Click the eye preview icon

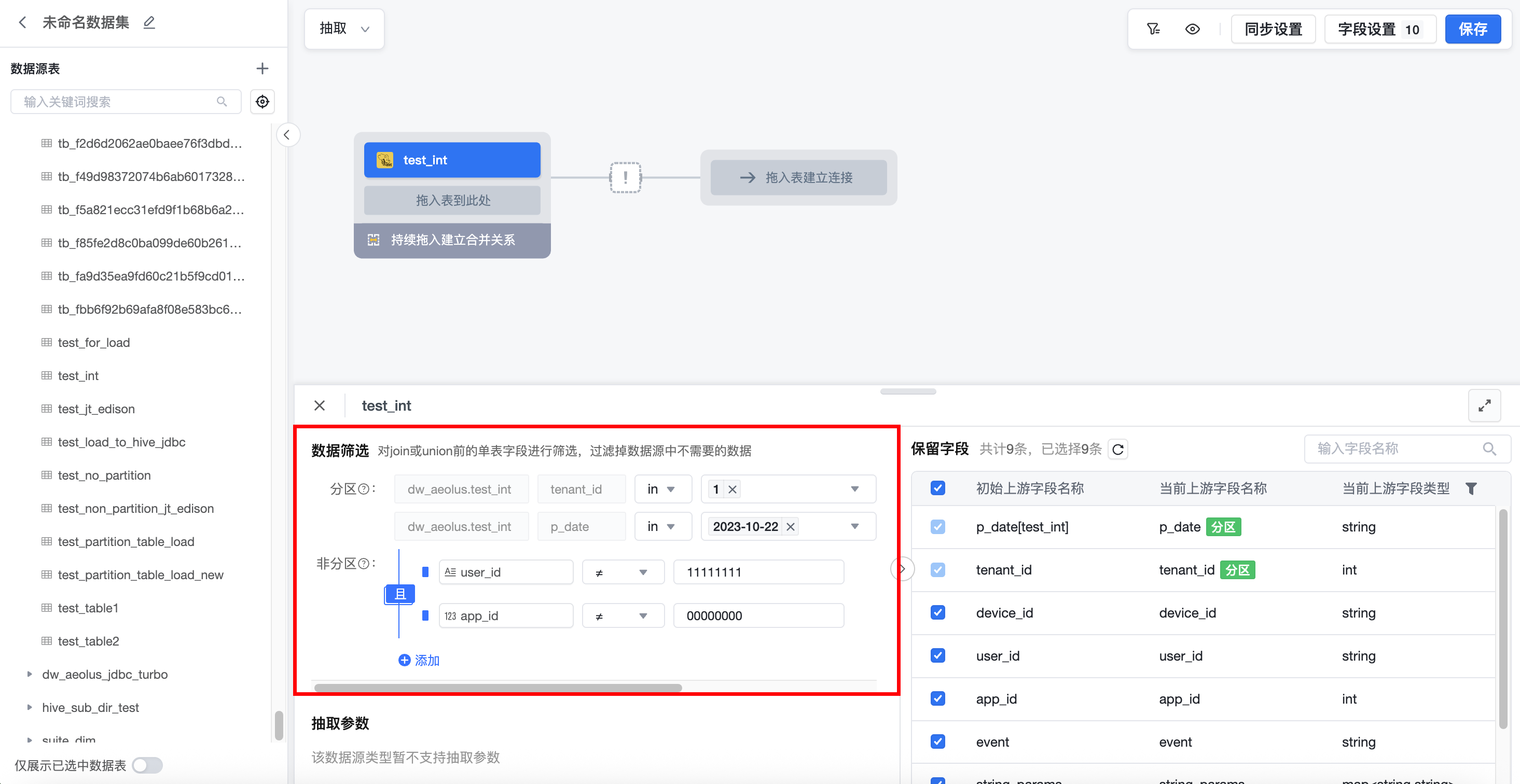tap(1192, 29)
